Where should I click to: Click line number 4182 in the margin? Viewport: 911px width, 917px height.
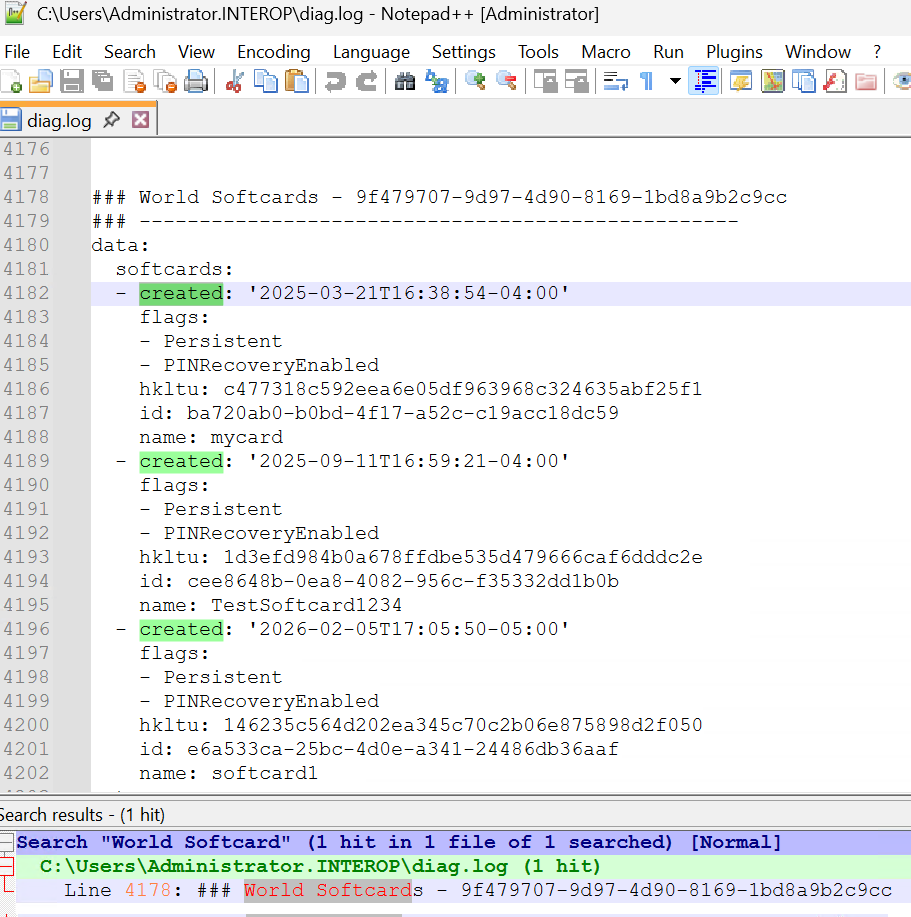27,293
